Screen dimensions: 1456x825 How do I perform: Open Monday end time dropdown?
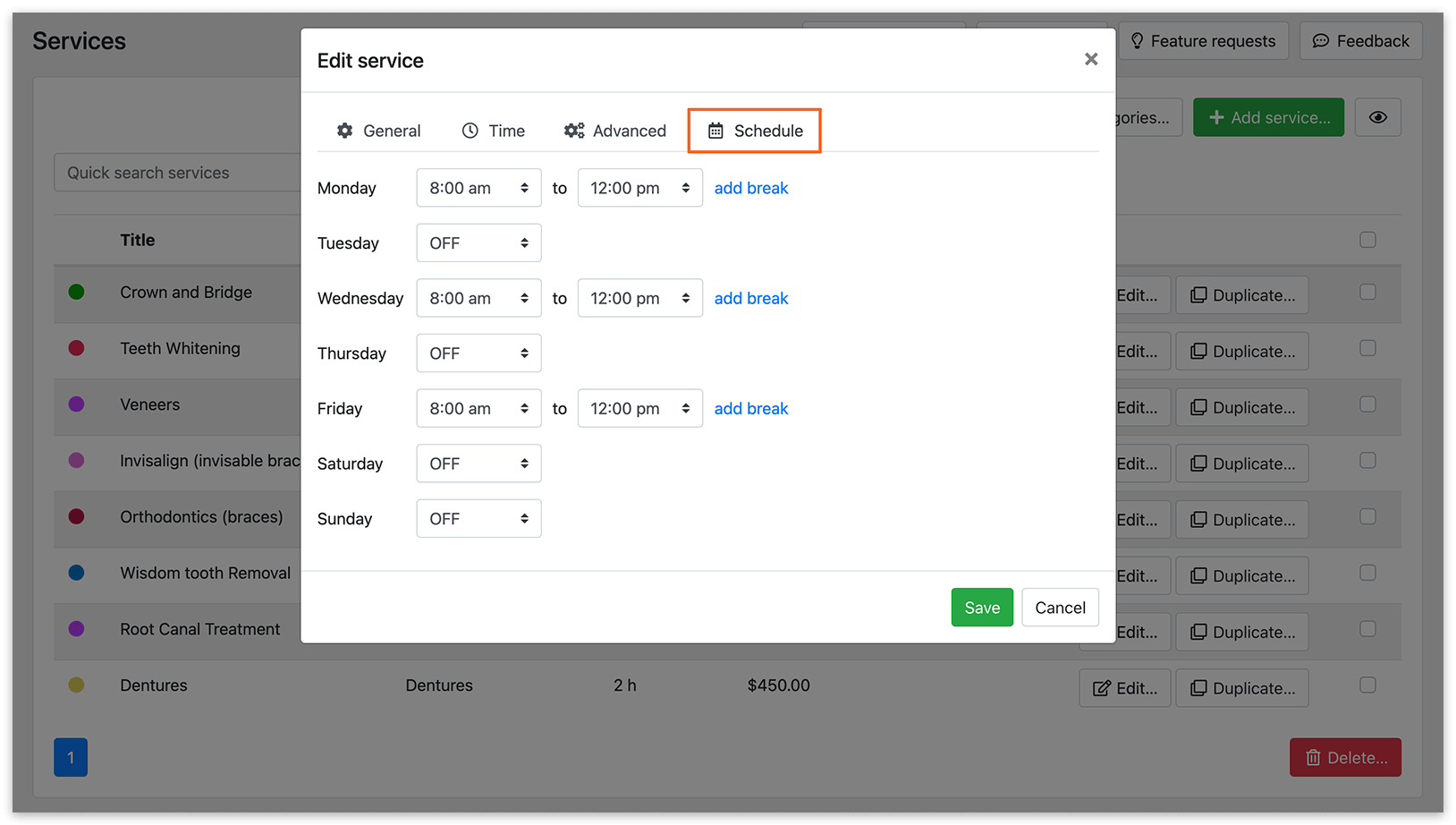pyautogui.click(x=640, y=188)
